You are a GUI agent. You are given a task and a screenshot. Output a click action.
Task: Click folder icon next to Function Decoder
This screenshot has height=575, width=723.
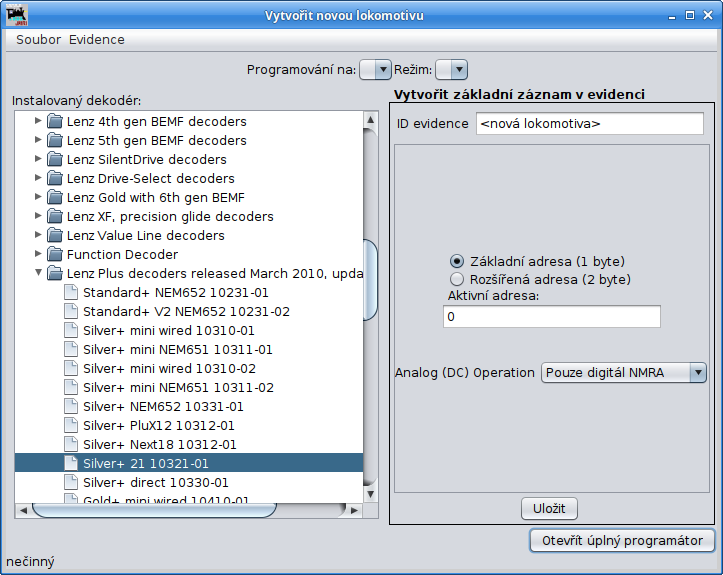[x=56, y=254]
